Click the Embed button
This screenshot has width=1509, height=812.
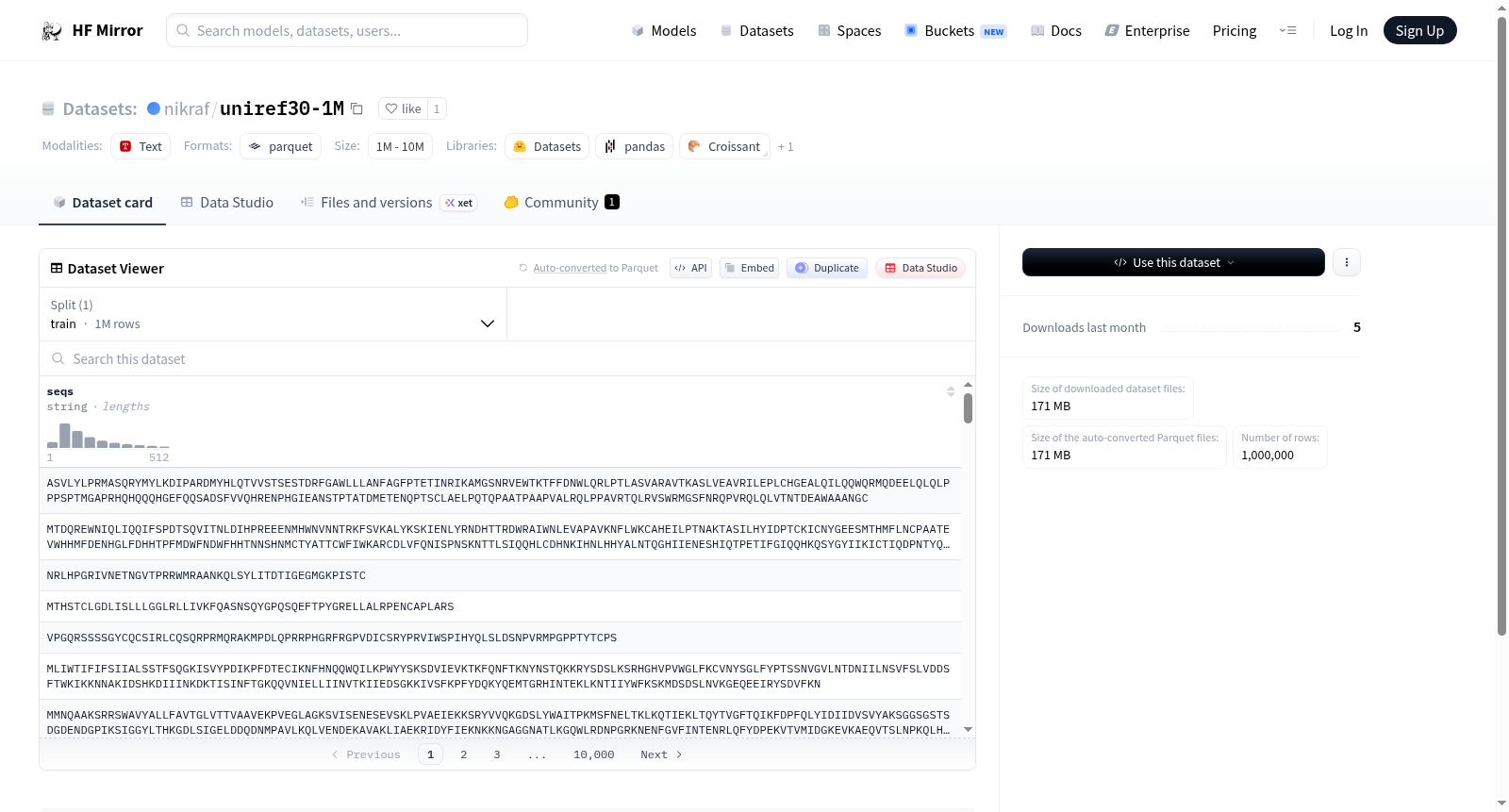pos(749,268)
